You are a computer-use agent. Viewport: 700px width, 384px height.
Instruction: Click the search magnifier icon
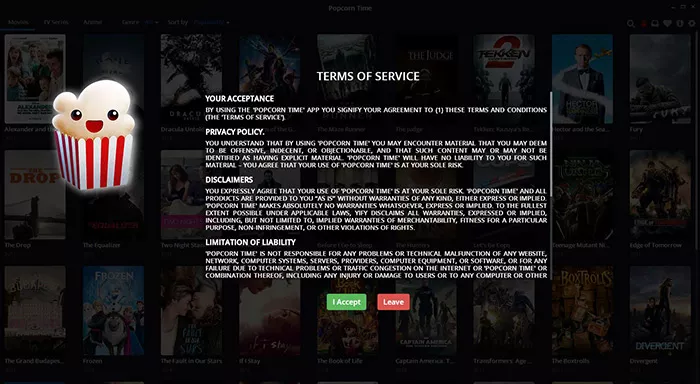click(x=631, y=24)
